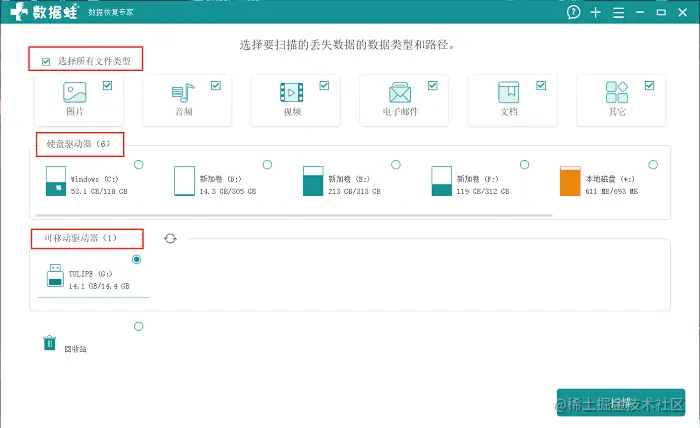Click the TULIPS (G:) USB drive icon
Viewport: 700px width, 428px height.
point(55,275)
